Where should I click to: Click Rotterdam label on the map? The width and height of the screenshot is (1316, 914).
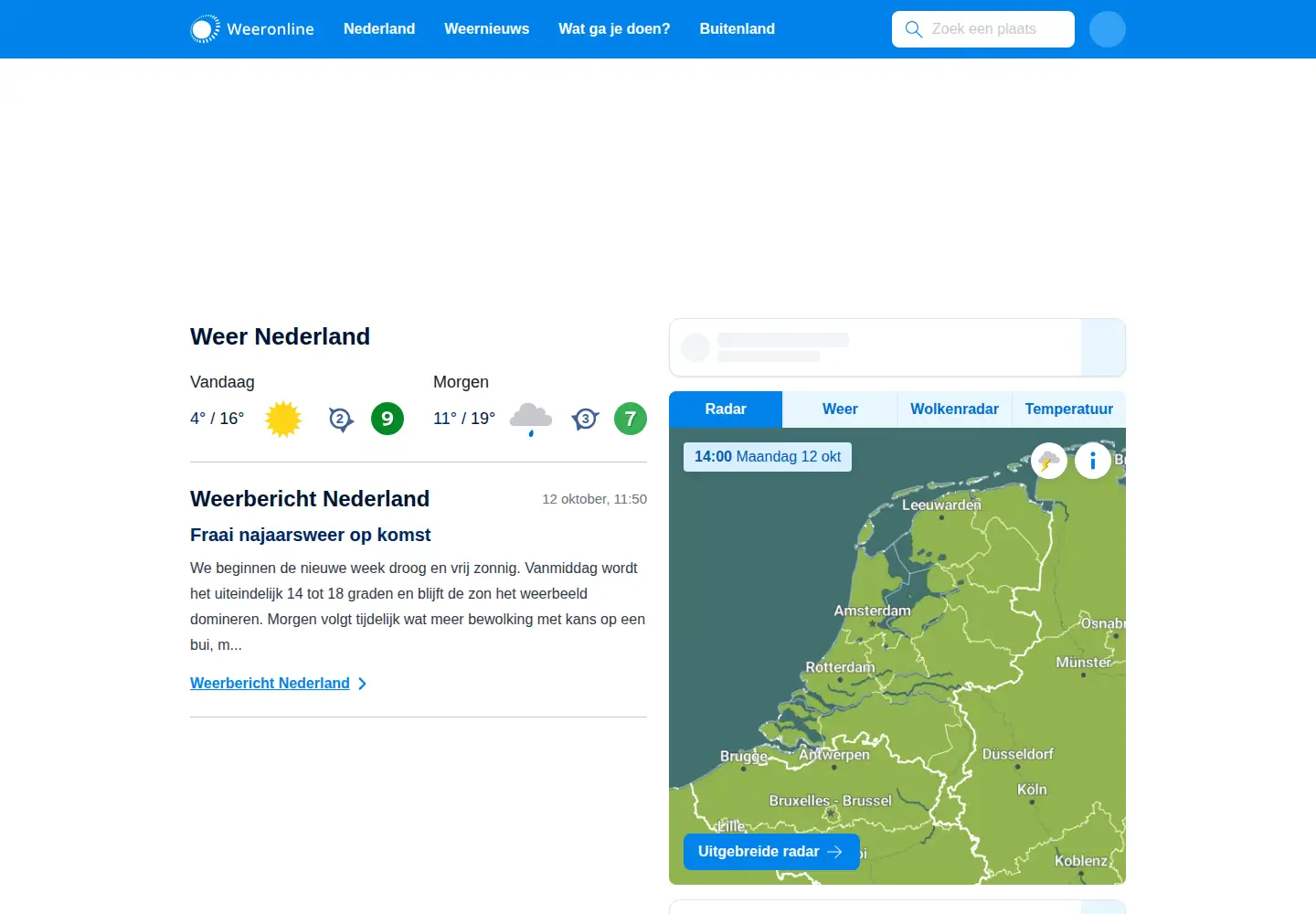pos(840,667)
